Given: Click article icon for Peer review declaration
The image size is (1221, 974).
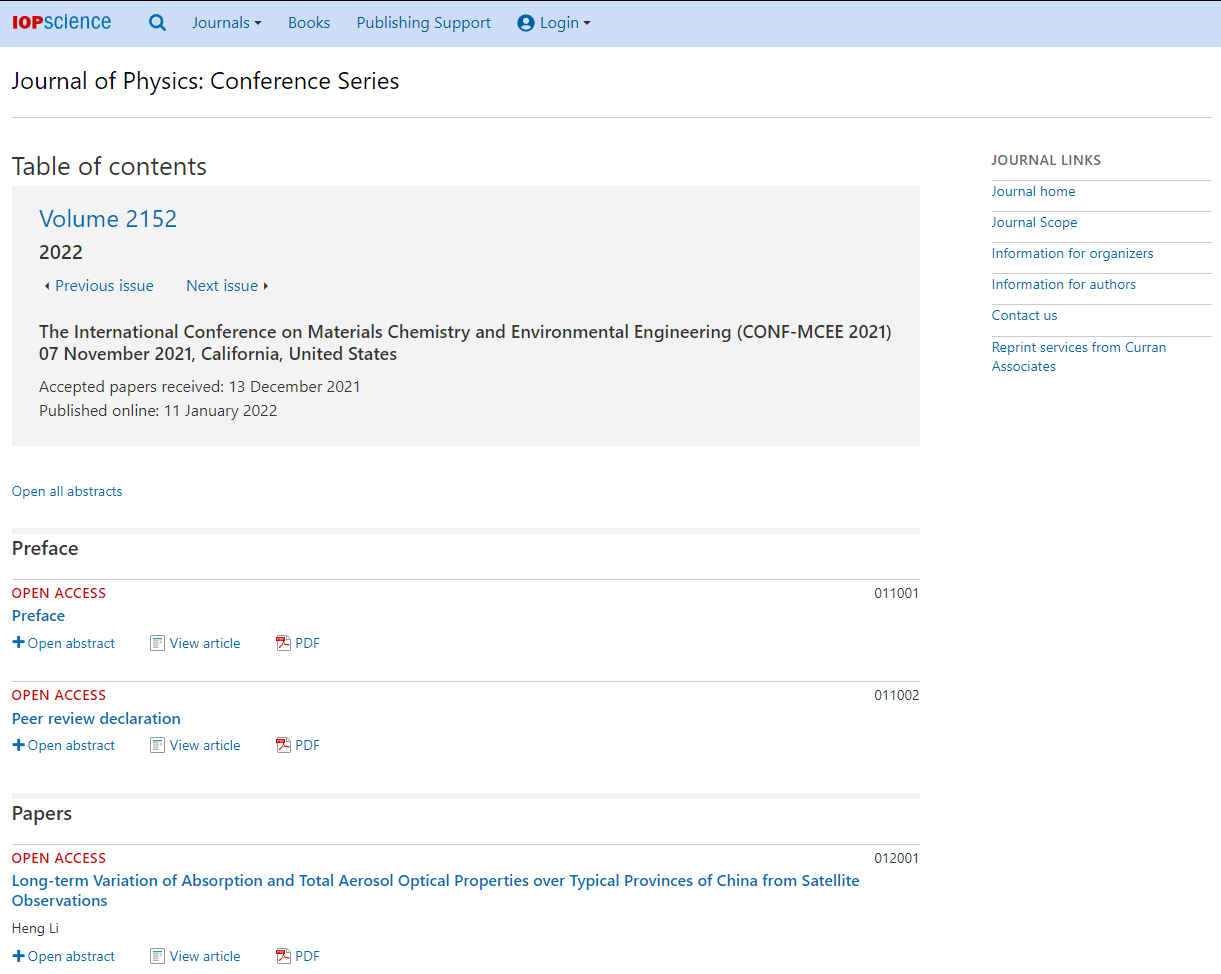Looking at the screenshot, I should (x=157, y=745).
